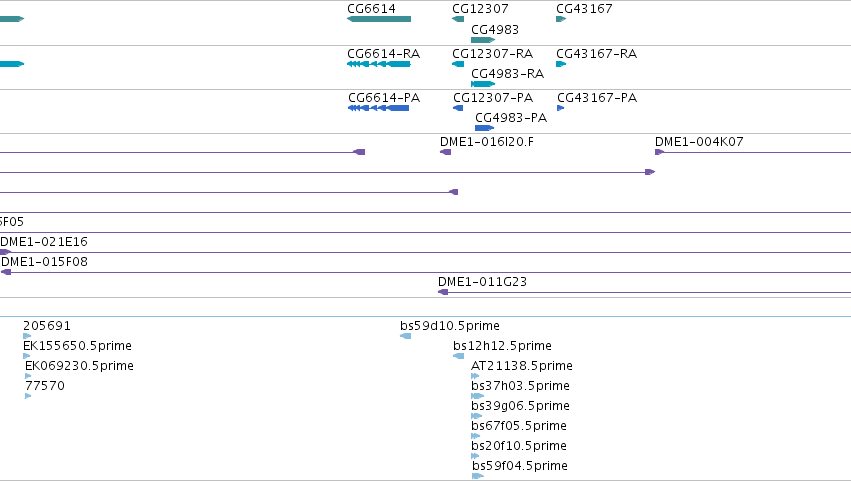Click the bs20f10.5prime EST glyph
Image resolution: width=851 pixels, height=481 pixels.
click(x=475, y=456)
